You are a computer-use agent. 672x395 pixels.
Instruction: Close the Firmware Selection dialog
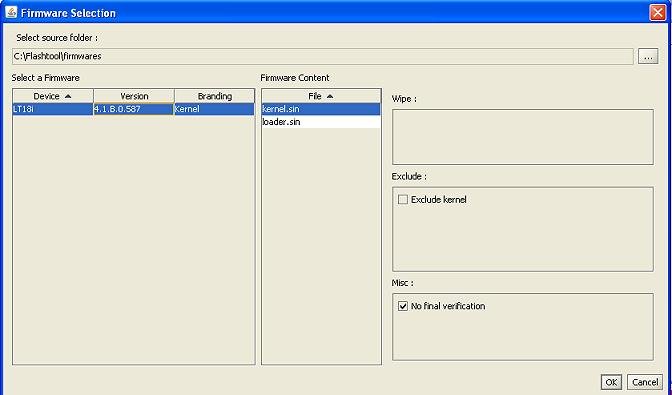[657, 13]
